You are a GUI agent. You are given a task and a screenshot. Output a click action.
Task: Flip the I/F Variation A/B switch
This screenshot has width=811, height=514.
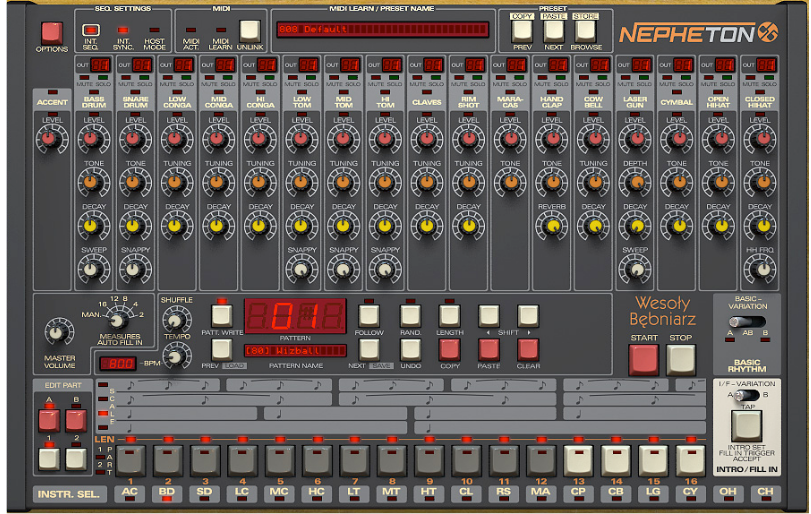[747, 396]
